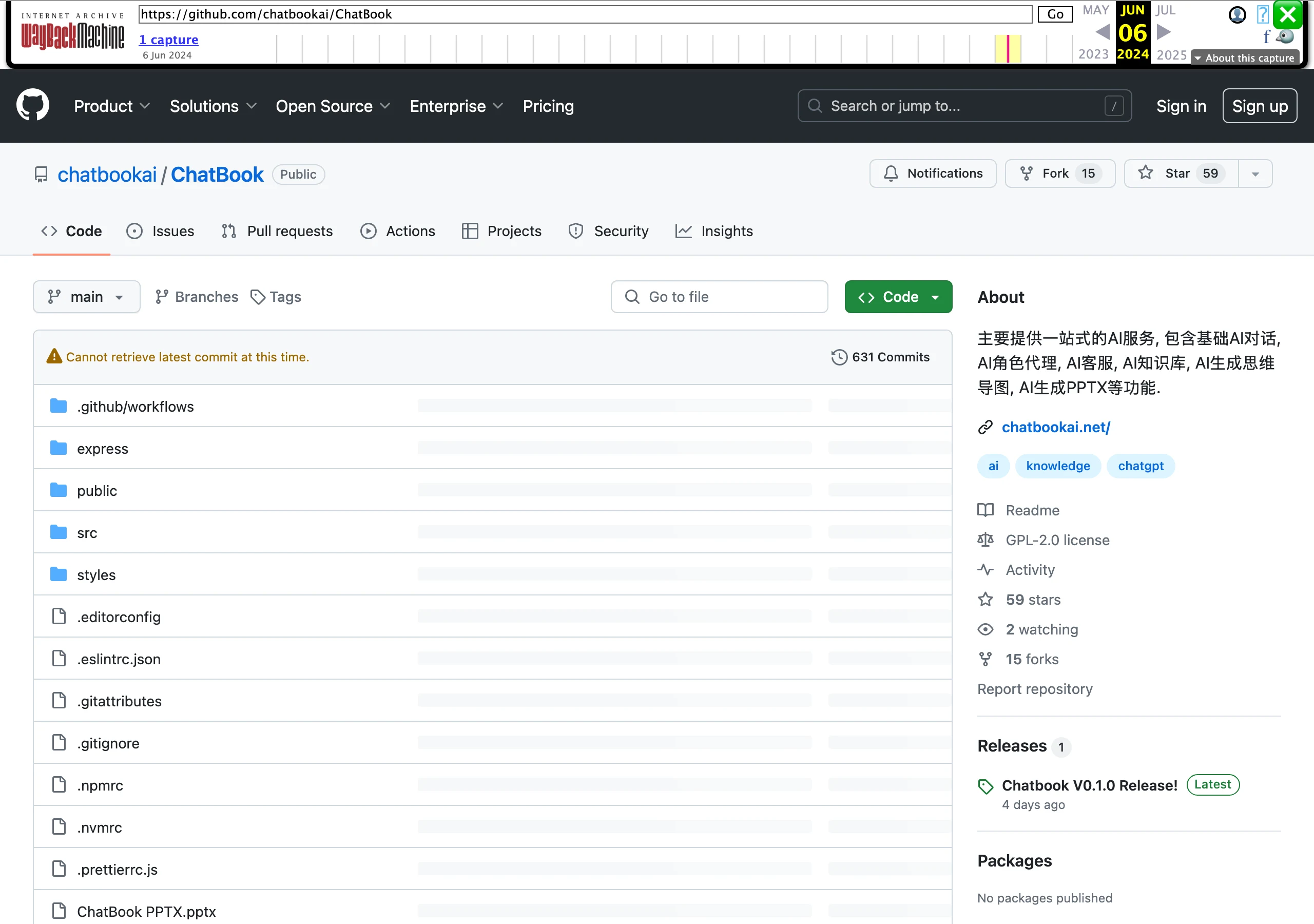
Task: Click the Go to file search box
Action: tap(720, 297)
